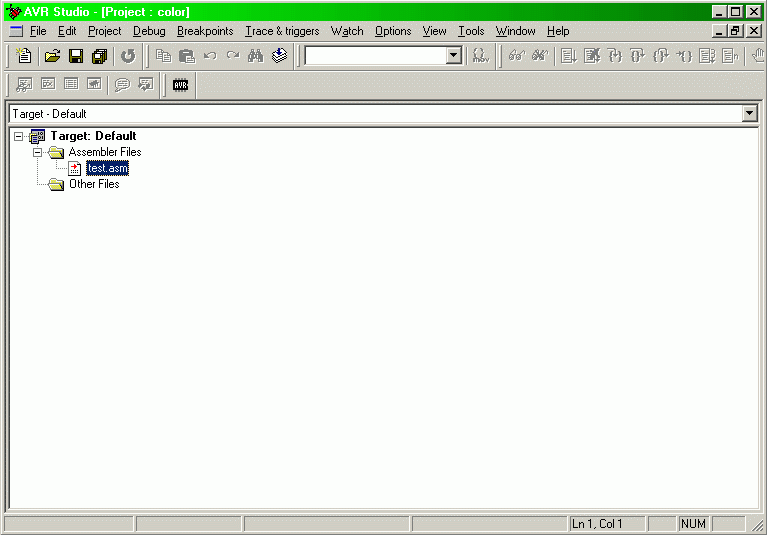This screenshot has width=767, height=535.
Task: Click the Step Over braces icon
Action: (x=637, y=56)
